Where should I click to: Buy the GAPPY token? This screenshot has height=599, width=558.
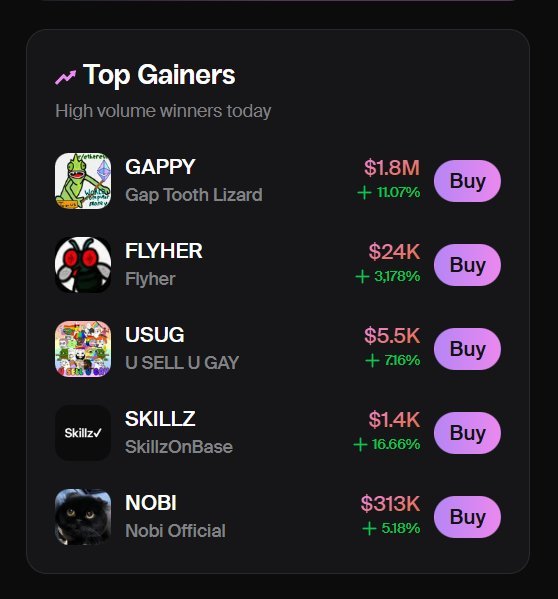coord(467,181)
